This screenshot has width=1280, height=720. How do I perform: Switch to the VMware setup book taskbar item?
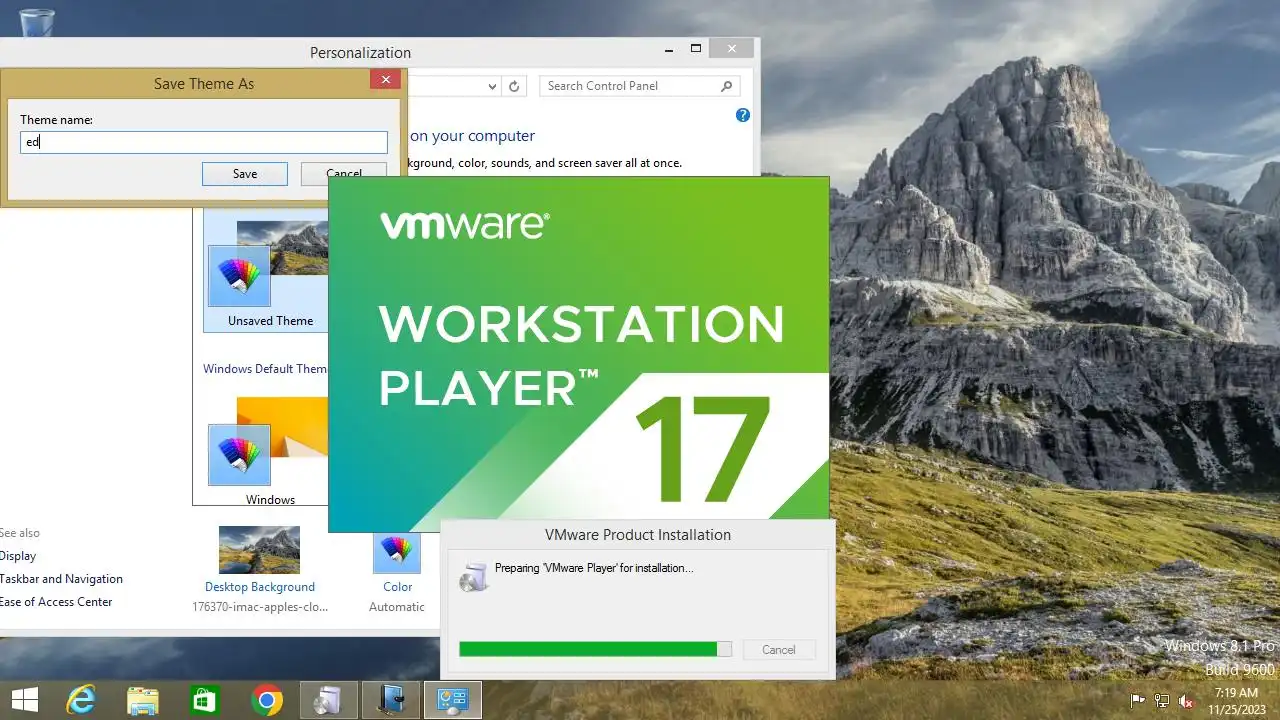click(x=391, y=700)
